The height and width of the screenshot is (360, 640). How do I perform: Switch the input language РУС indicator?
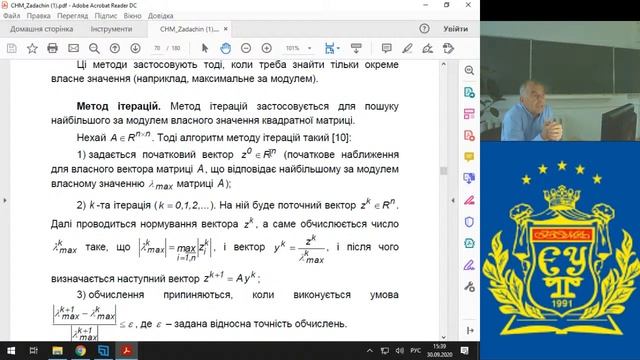416,351
